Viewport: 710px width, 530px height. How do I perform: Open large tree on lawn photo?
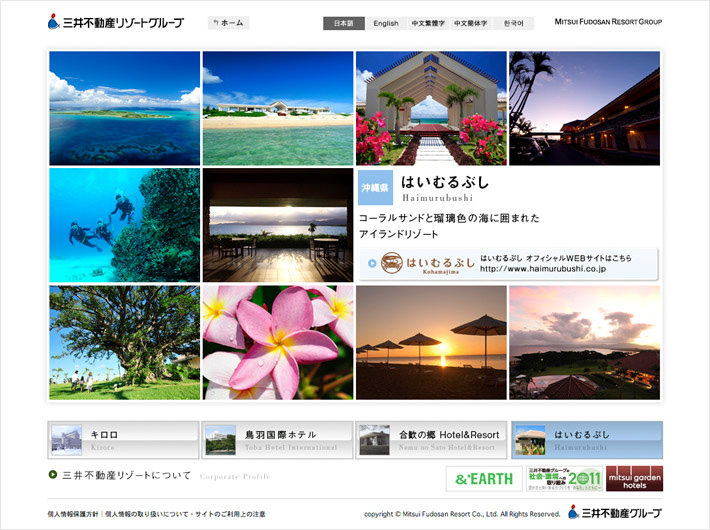(x=125, y=342)
